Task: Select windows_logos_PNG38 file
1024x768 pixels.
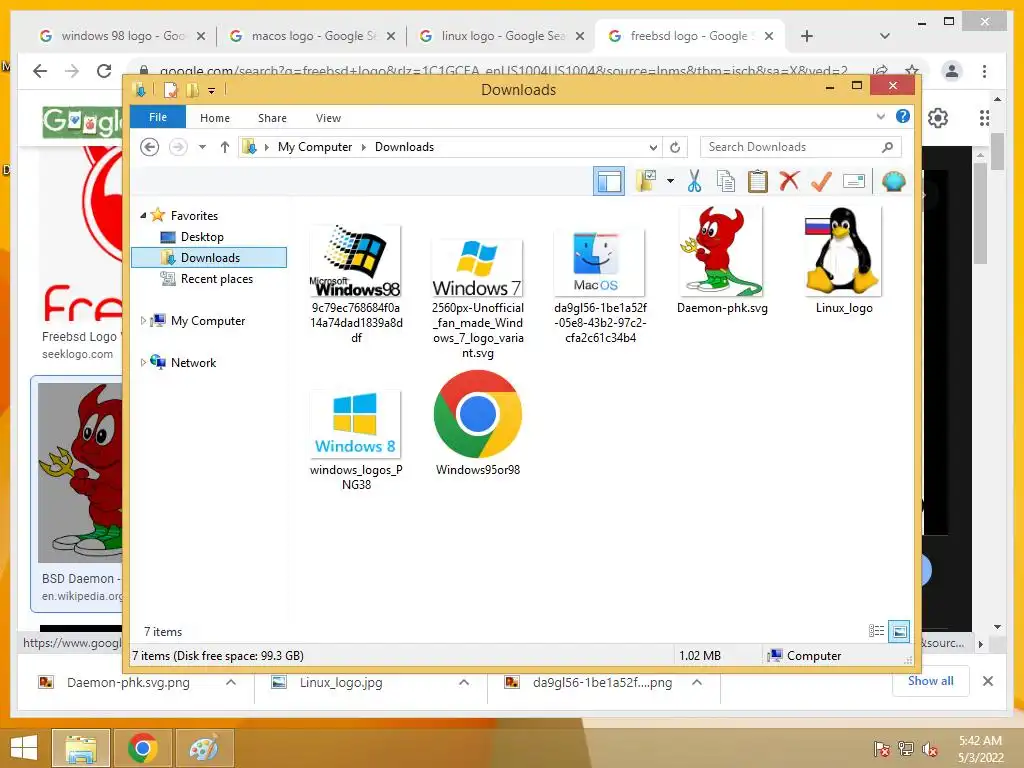Action: (356, 440)
